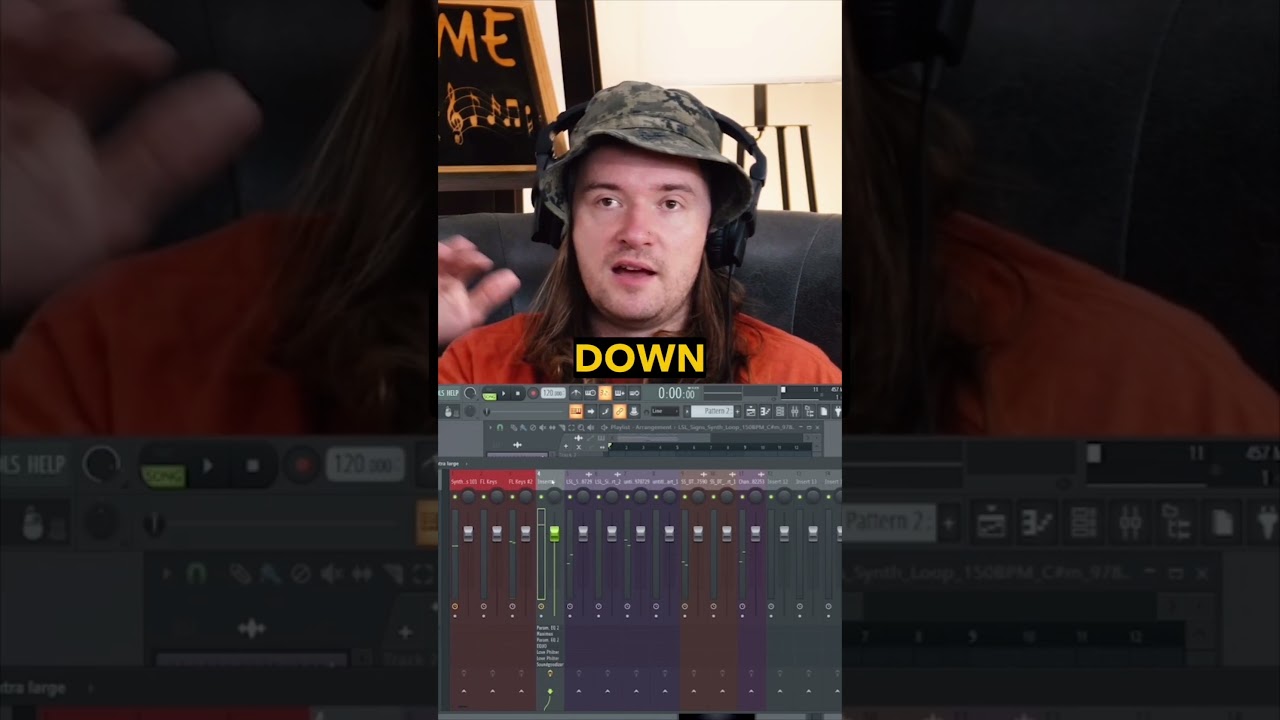The image size is (1280, 720).
Task: Toggle Synth track routing arrow at bottom
Action: tap(464, 691)
